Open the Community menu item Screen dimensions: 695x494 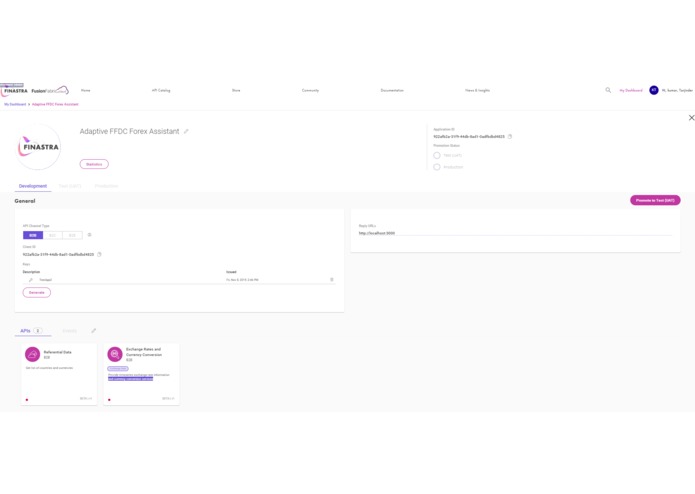click(310, 90)
